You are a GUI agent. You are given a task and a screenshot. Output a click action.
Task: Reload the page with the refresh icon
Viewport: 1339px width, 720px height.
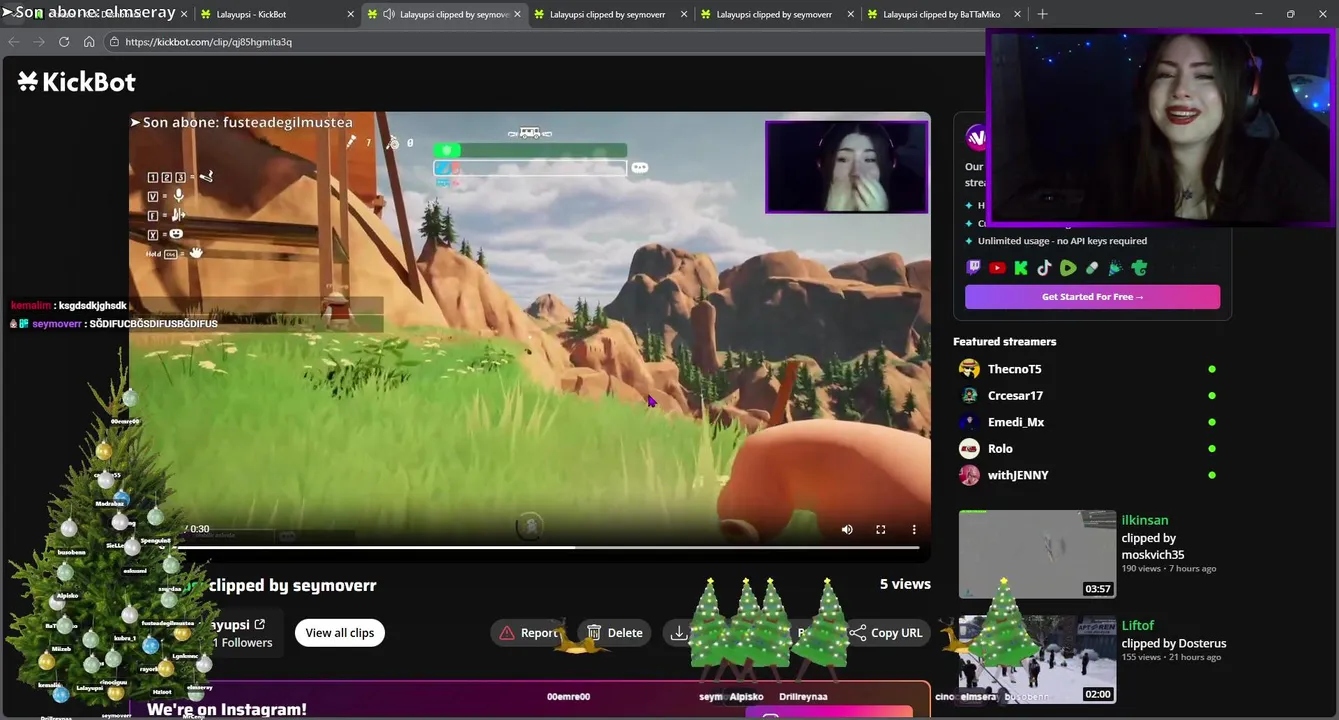[64, 42]
